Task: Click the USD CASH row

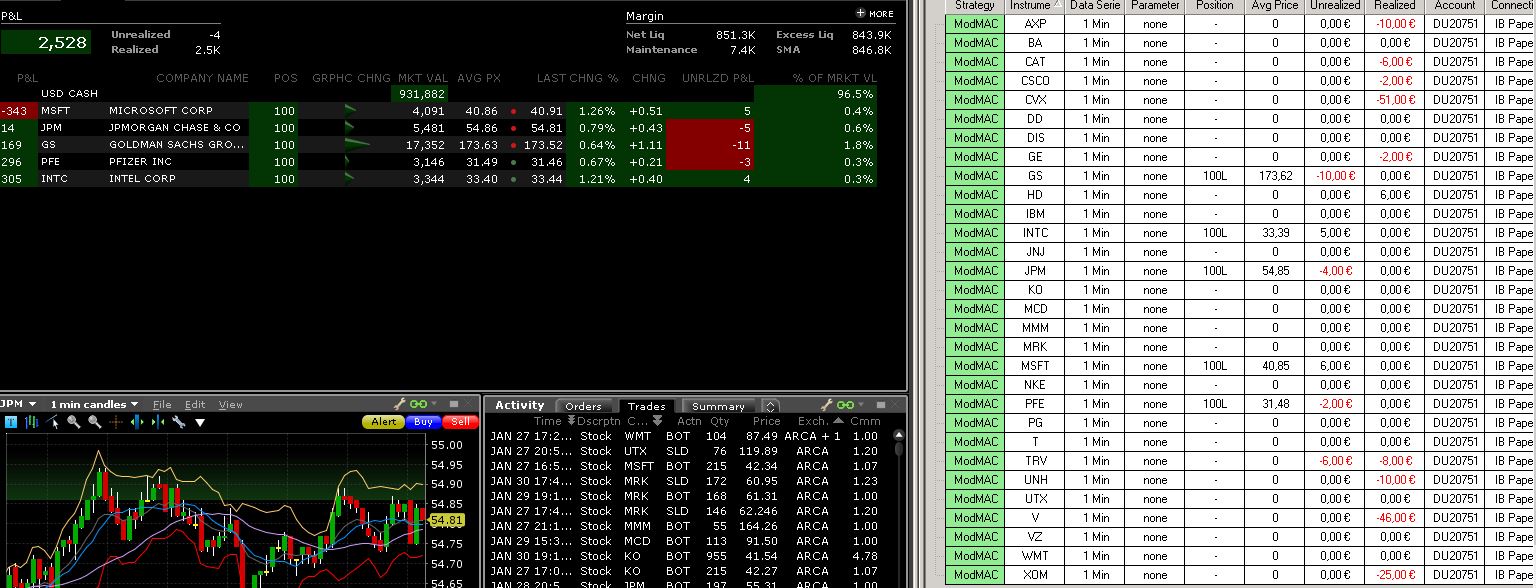Action: point(438,94)
